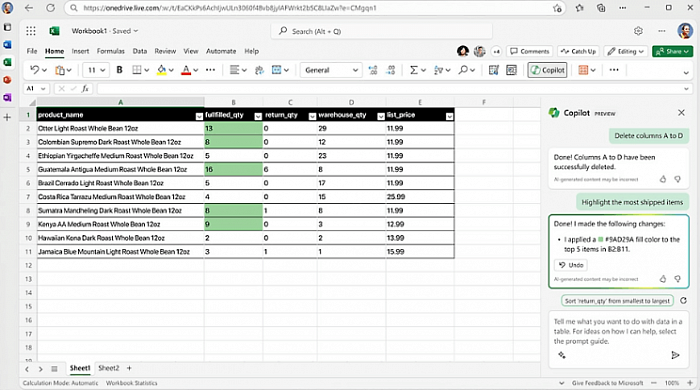Apply the yellow fill color bucket
700x390 pixels.
[x=162, y=70]
